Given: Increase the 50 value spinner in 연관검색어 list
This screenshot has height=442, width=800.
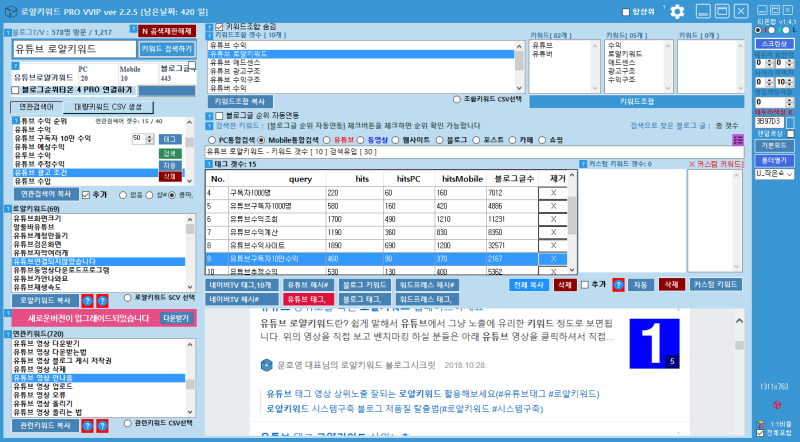Looking at the screenshot, I should tap(149, 136).
